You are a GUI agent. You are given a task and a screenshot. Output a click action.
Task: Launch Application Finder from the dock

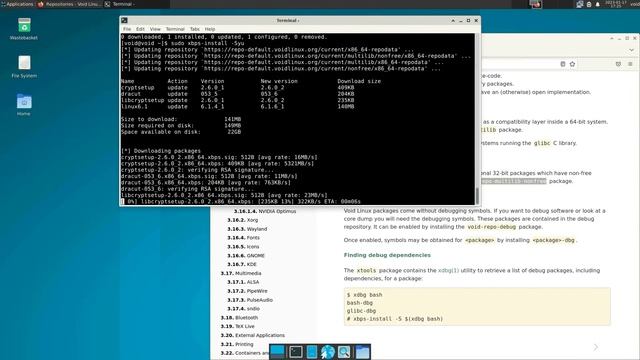coord(344,352)
